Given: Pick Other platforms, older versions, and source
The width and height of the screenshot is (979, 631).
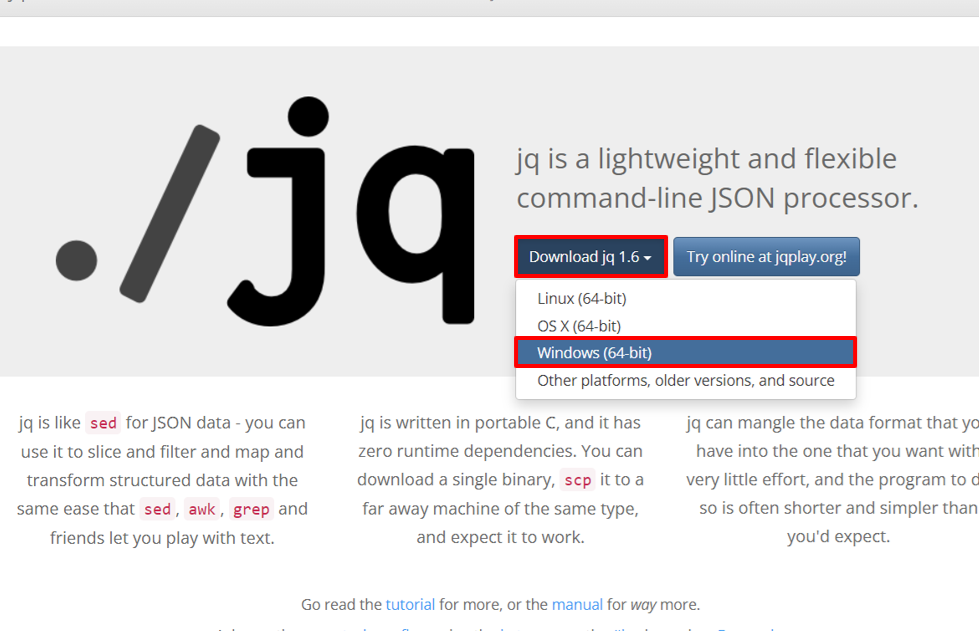Looking at the screenshot, I should pyautogui.click(x=685, y=380).
